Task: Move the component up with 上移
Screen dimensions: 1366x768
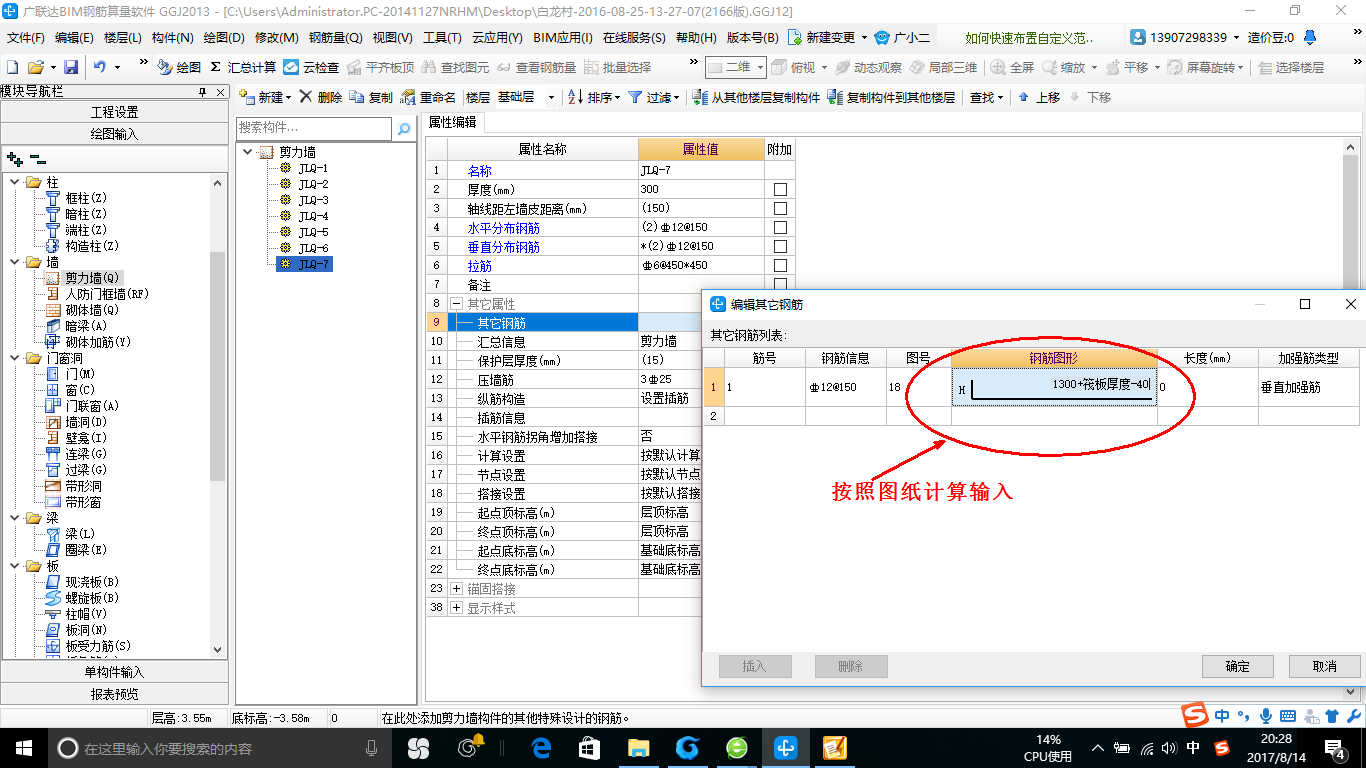Action: (1039, 97)
